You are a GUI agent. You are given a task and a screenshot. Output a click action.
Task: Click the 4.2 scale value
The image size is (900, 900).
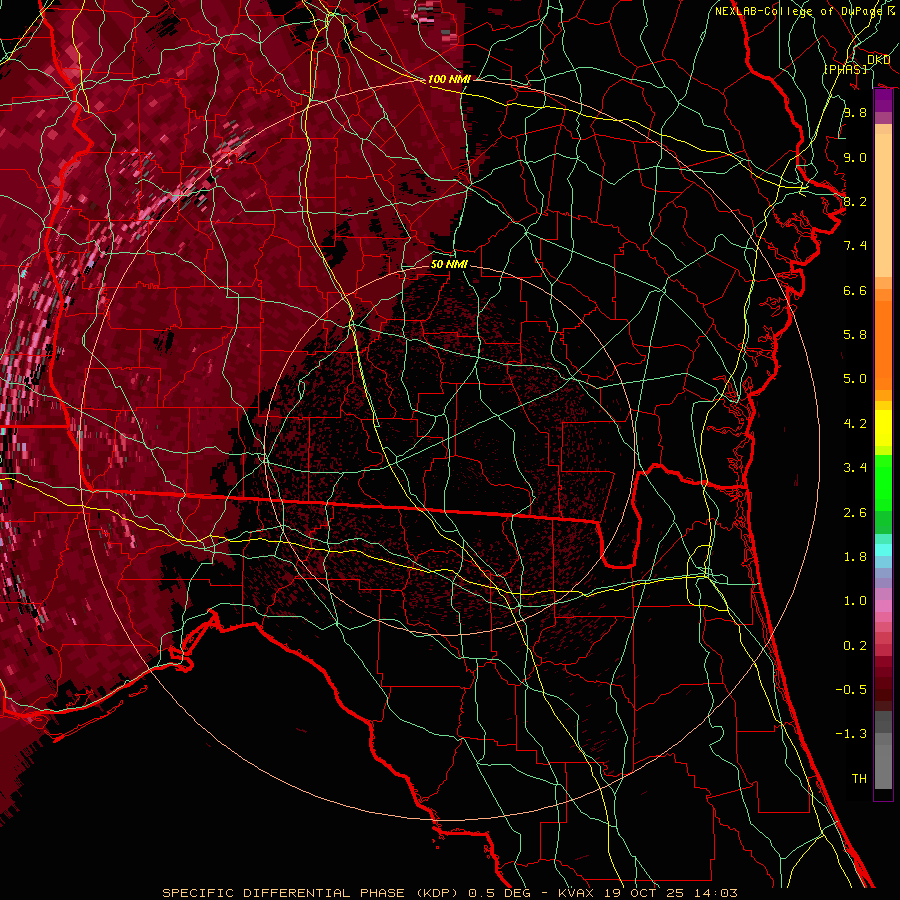(855, 424)
